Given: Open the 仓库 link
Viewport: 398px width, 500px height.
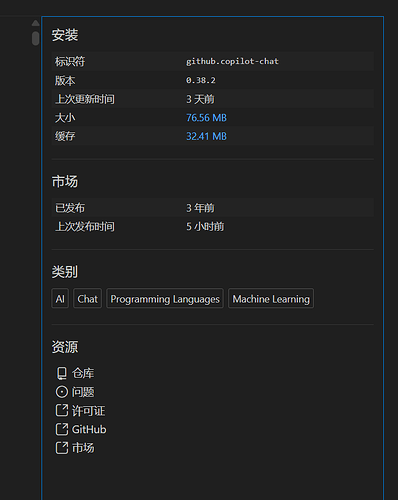Looking at the screenshot, I should (x=83, y=373).
